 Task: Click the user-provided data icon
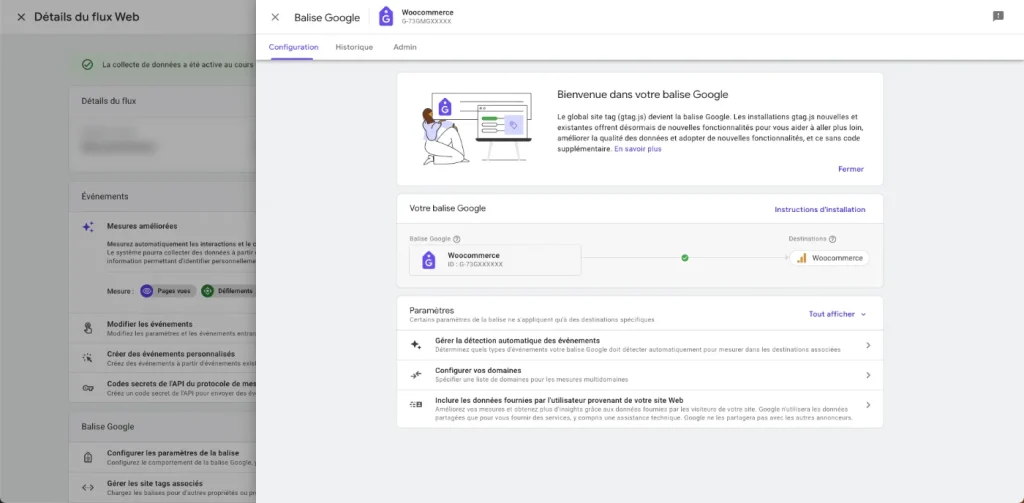415,405
